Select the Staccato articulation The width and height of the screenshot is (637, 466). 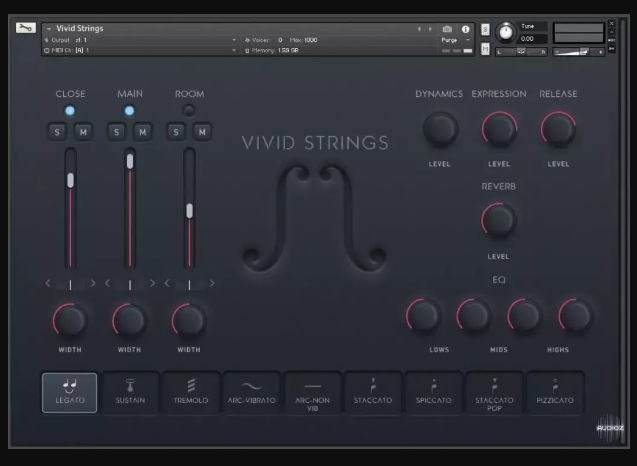pyautogui.click(x=373, y=392)
